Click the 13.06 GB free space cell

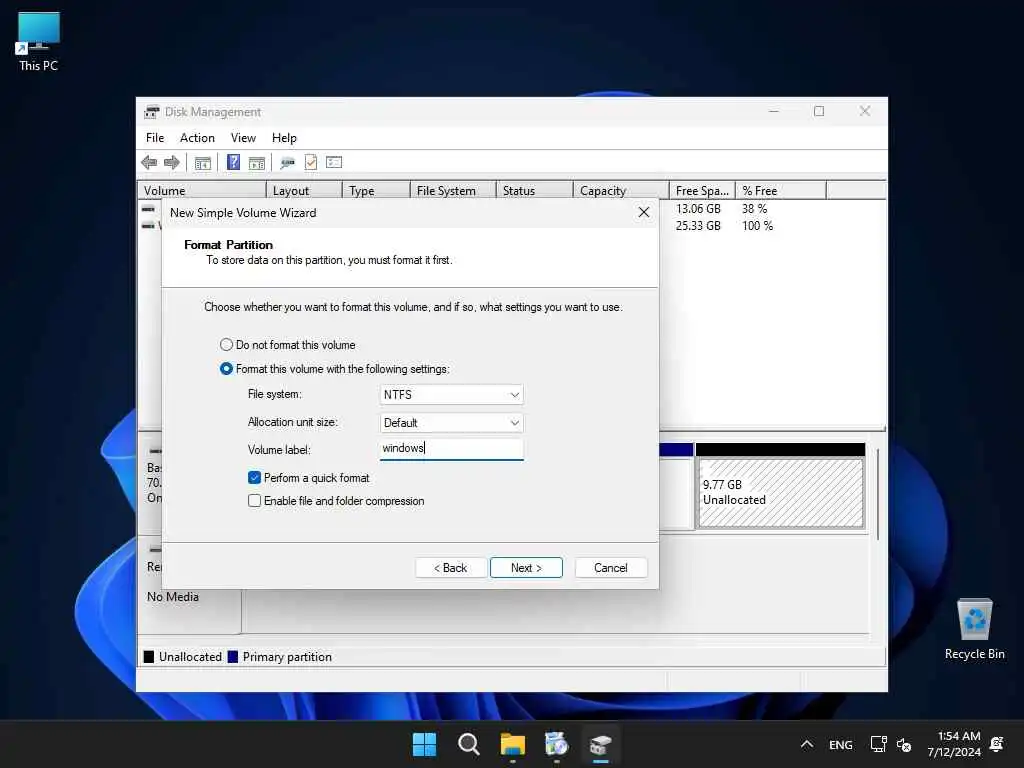(x=698, y=208)
